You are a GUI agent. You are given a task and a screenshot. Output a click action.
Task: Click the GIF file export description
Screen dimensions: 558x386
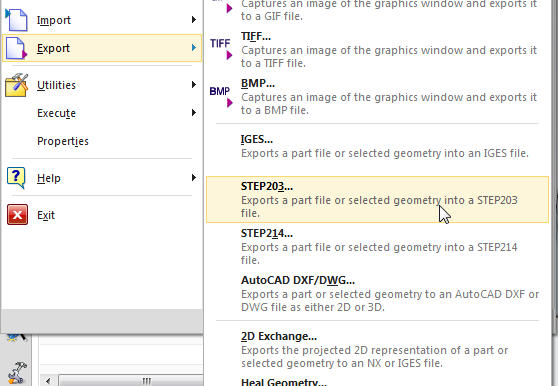click(389, 10)
